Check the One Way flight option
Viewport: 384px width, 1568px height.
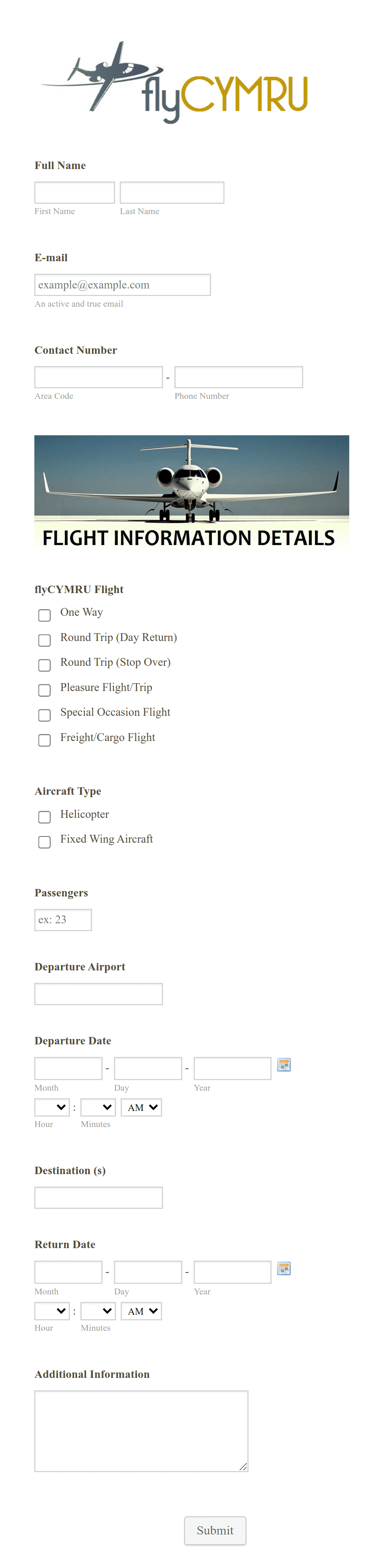45,615
